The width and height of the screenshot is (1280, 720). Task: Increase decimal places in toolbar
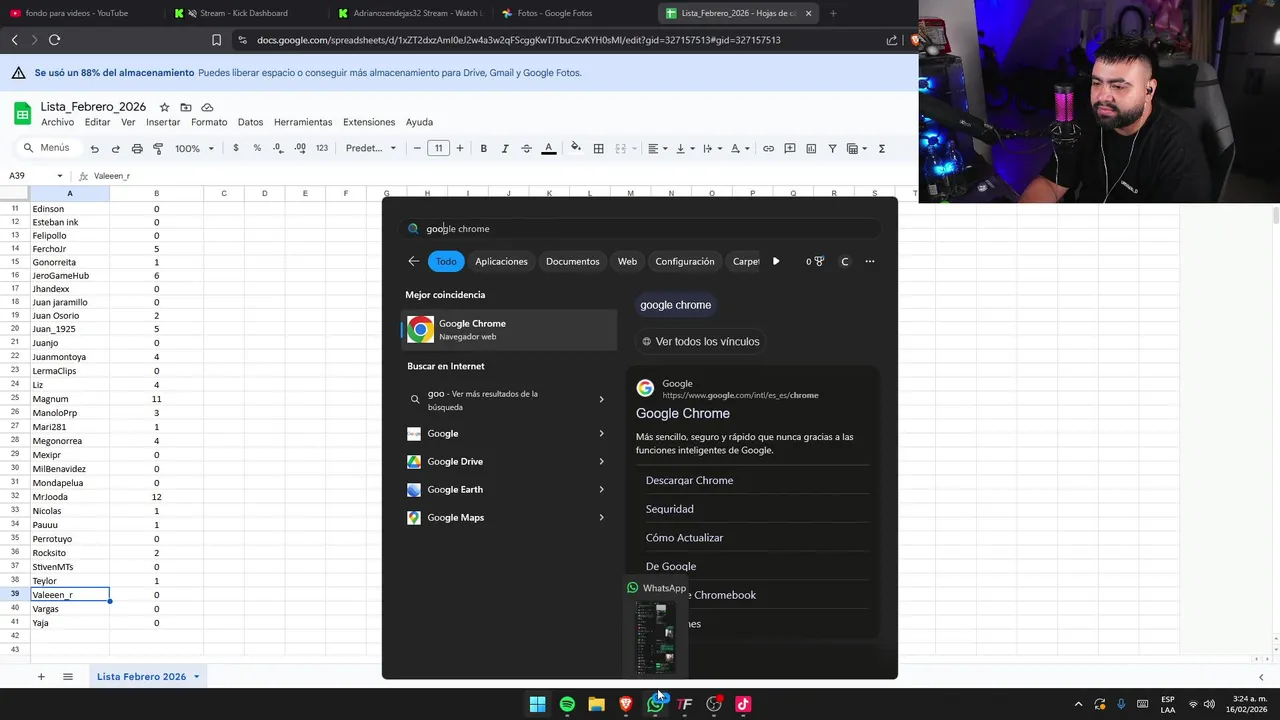(300, 148)
